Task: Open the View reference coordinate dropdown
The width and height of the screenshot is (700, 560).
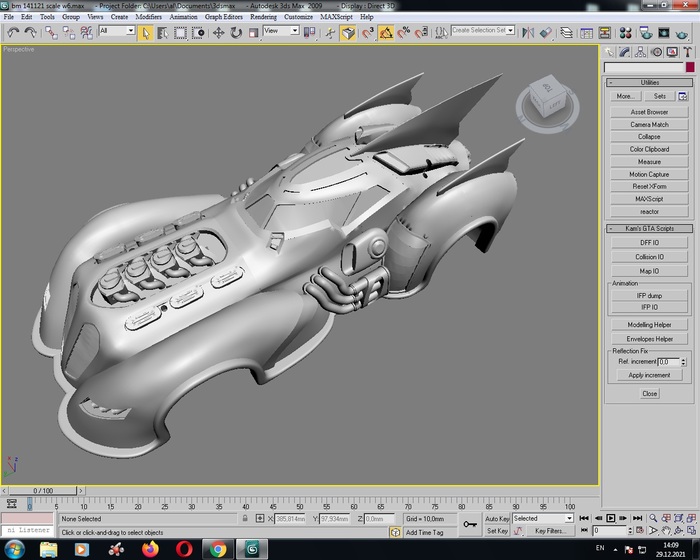Action: (281, 30)
